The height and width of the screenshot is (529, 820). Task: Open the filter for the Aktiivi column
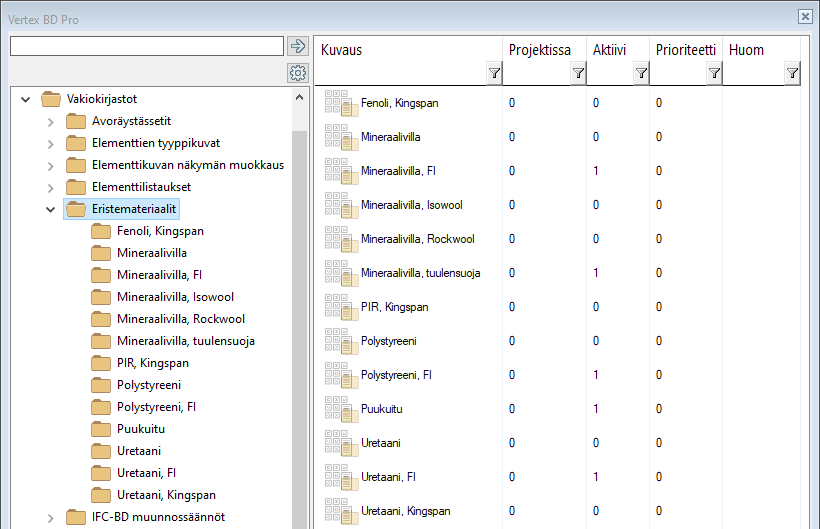641,73
